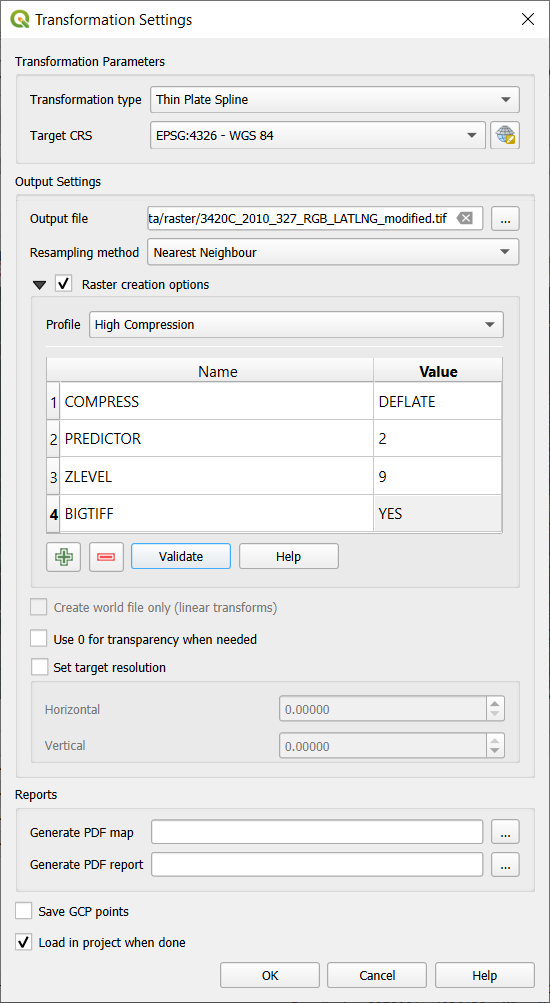
Task: Toggle the Raster creation options checkbox
Action: 63,284
